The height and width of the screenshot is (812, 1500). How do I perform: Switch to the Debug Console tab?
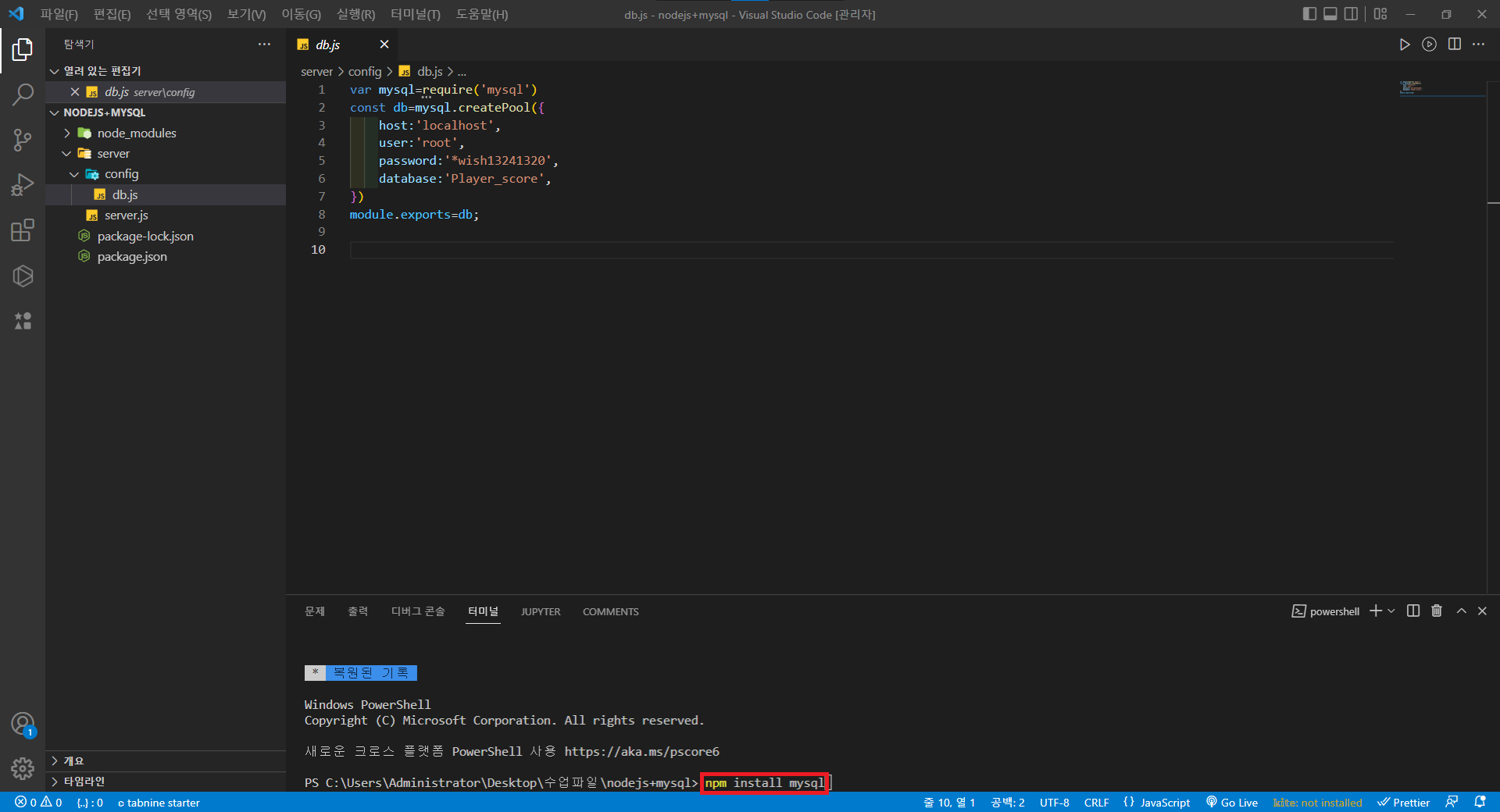click(x=418, y=611)
